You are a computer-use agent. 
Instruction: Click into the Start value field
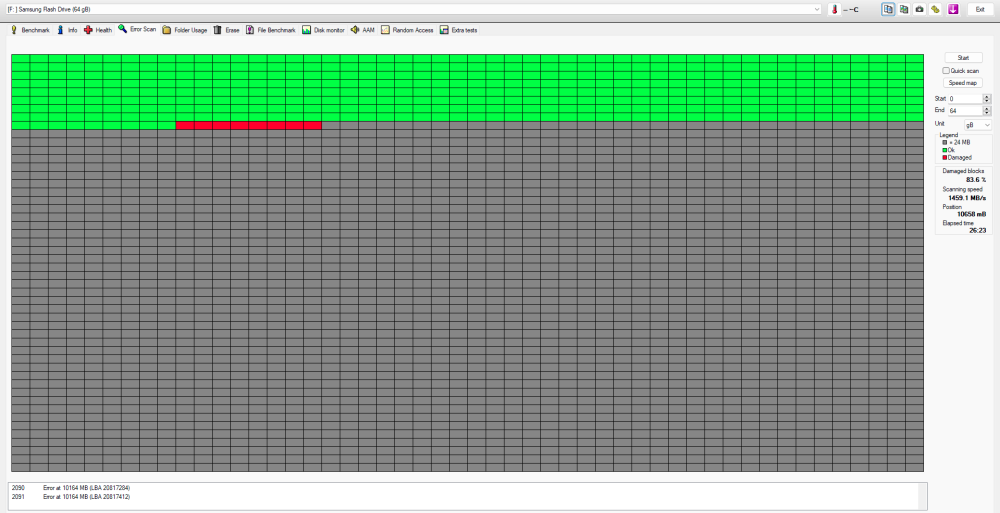point(965,99)
